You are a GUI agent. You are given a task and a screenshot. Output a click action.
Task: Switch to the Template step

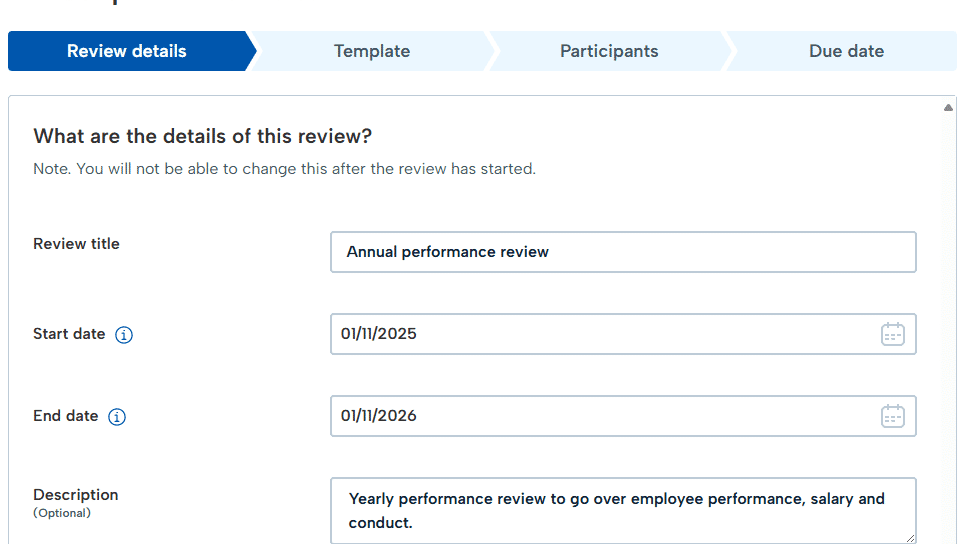pos(372,51)
